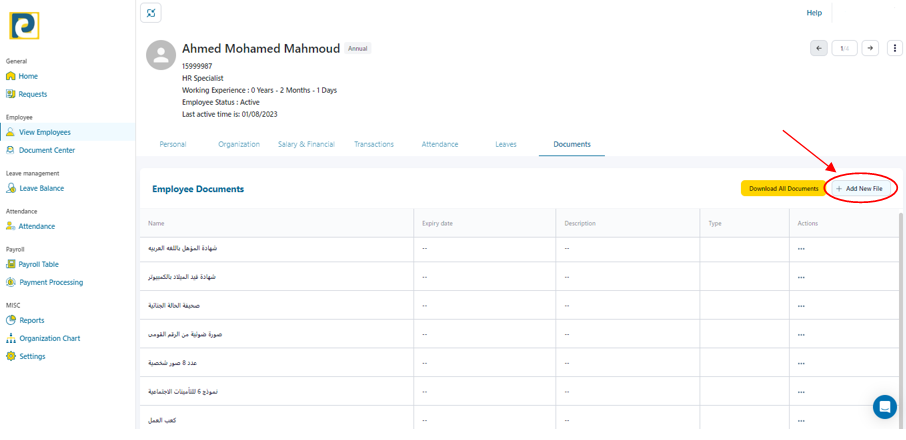Go to the previous employee arrow

819,48
